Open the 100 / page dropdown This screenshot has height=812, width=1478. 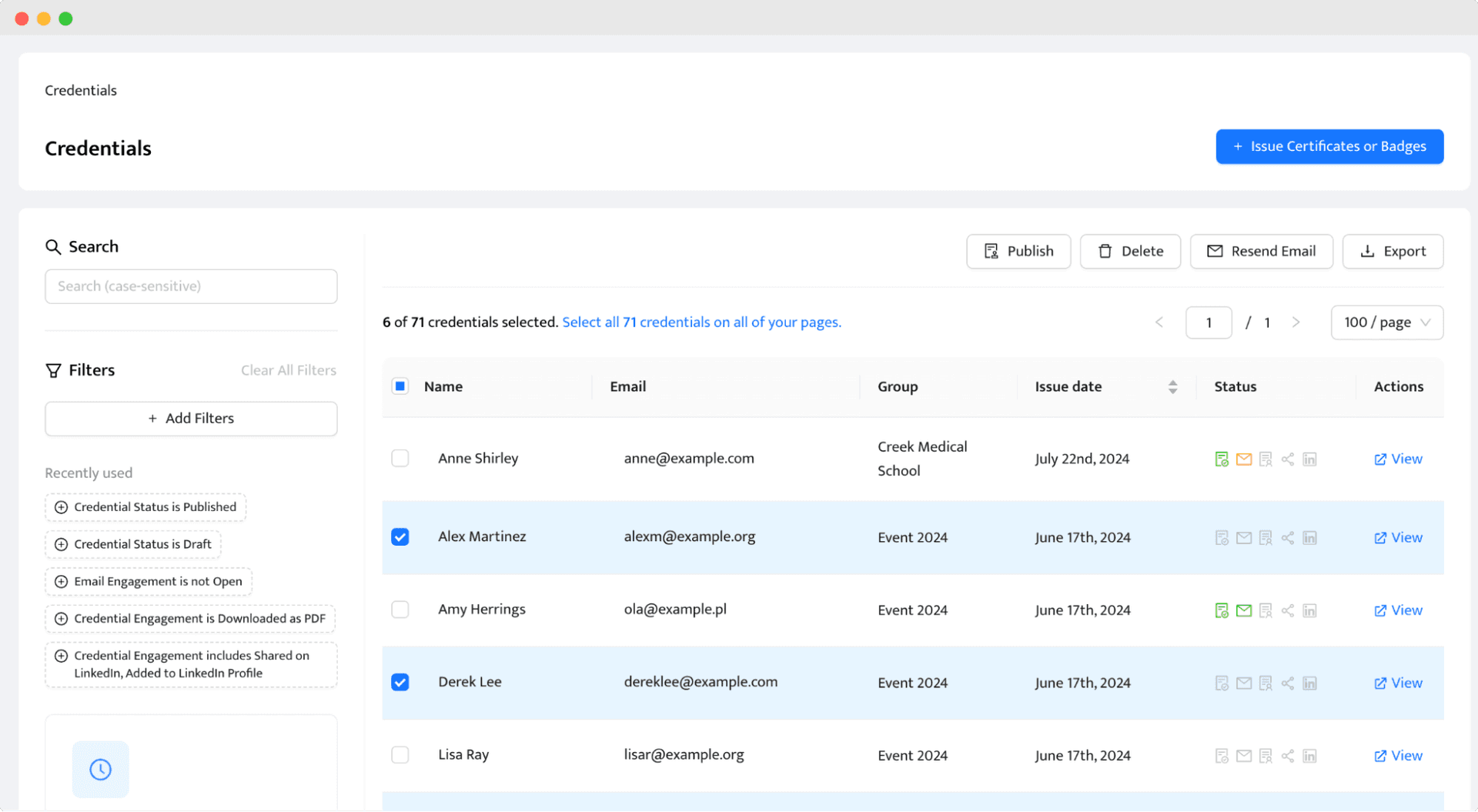[1386, 322]
